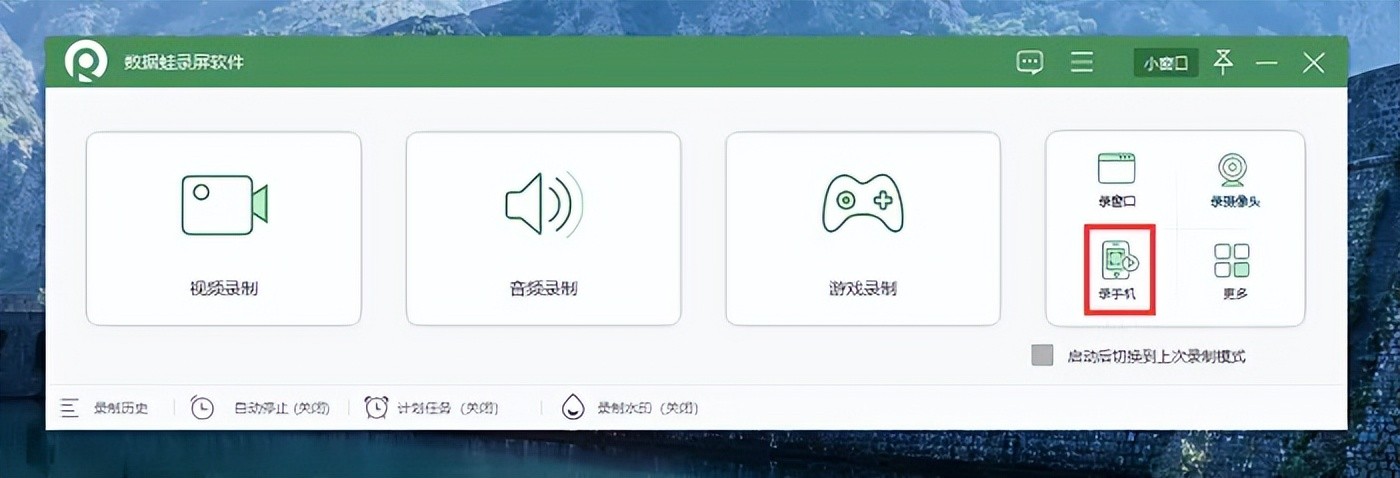Choose the 录窗口 window recording icon
This screenshot has height=478, width=1400.
coord(1116,180)
